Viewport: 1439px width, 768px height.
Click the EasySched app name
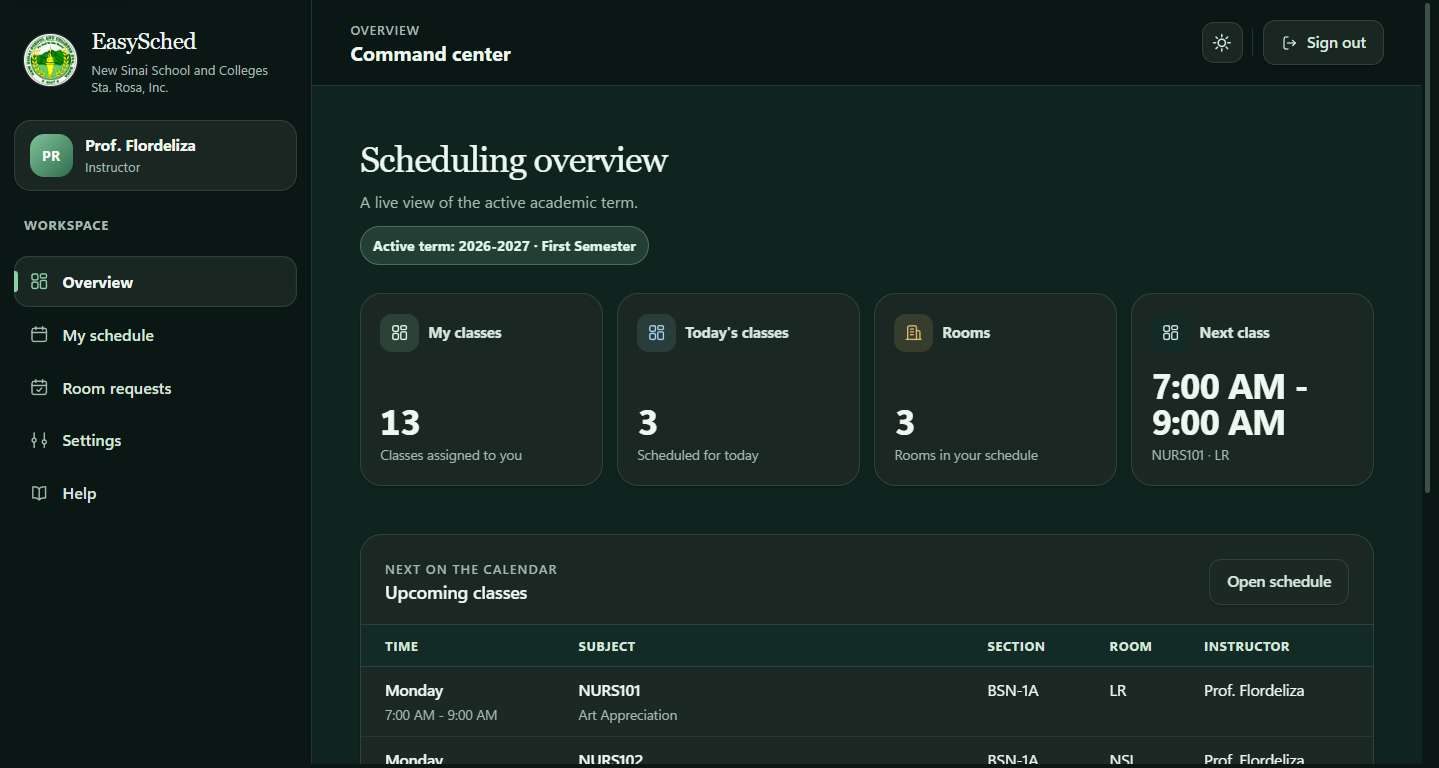(144, 41)
